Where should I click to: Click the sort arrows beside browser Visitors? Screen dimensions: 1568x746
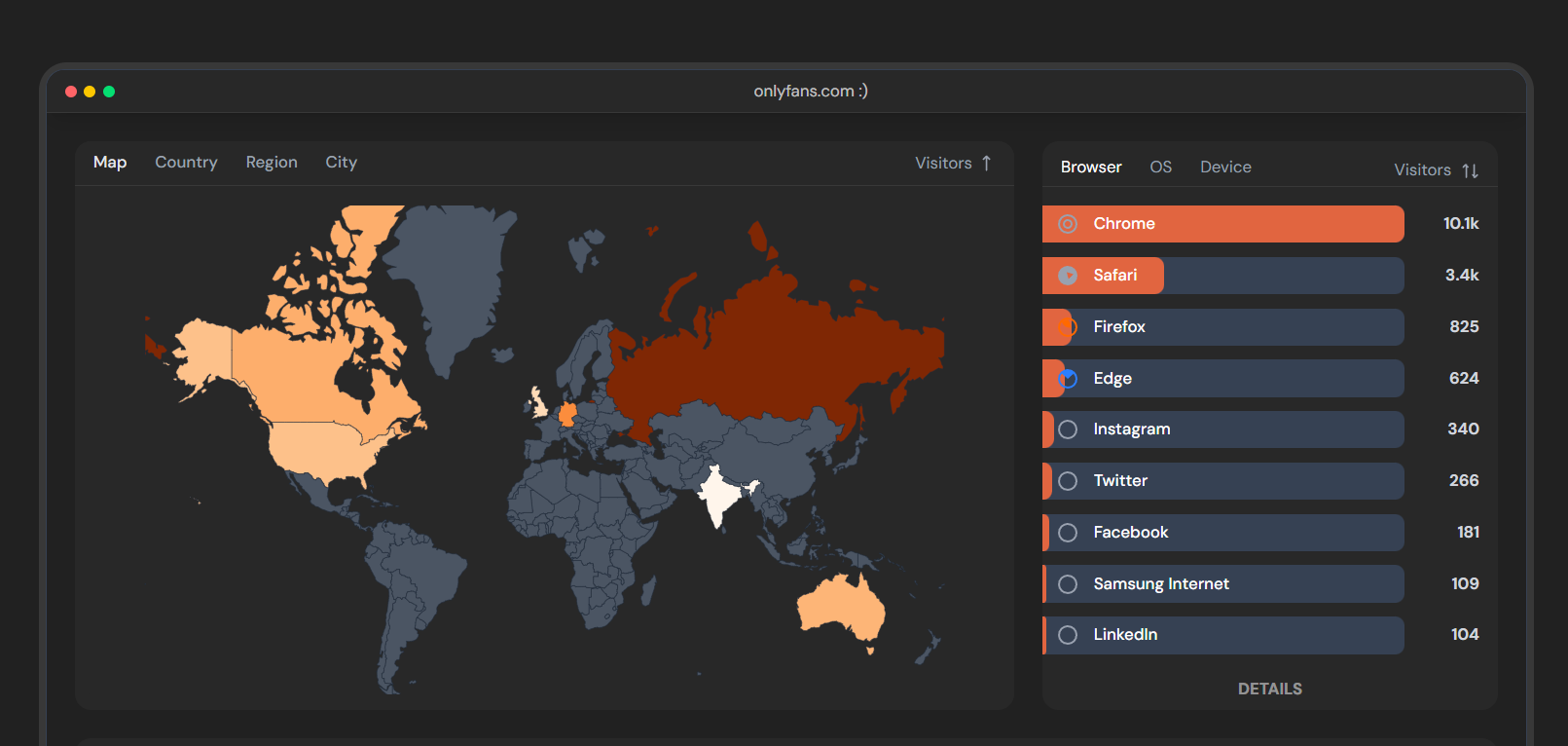(x=1470, y=170)
